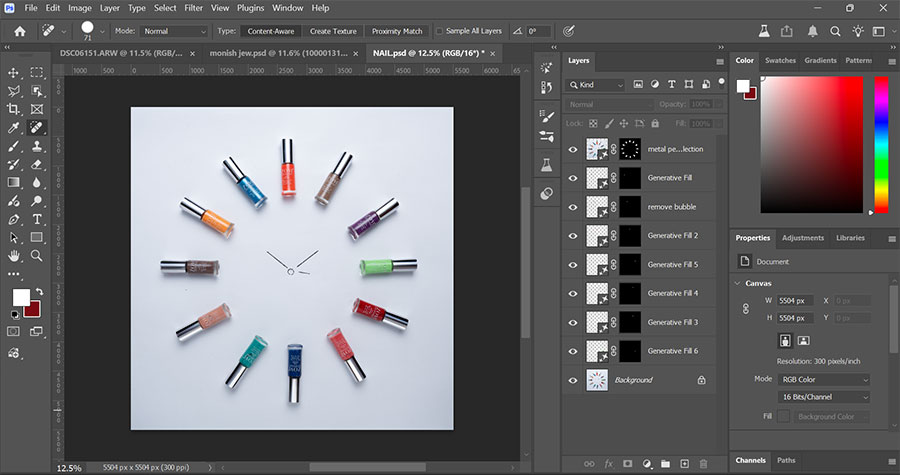Select the Clone Stamp tool
The image size is (900, 475).
click(37, 146)
